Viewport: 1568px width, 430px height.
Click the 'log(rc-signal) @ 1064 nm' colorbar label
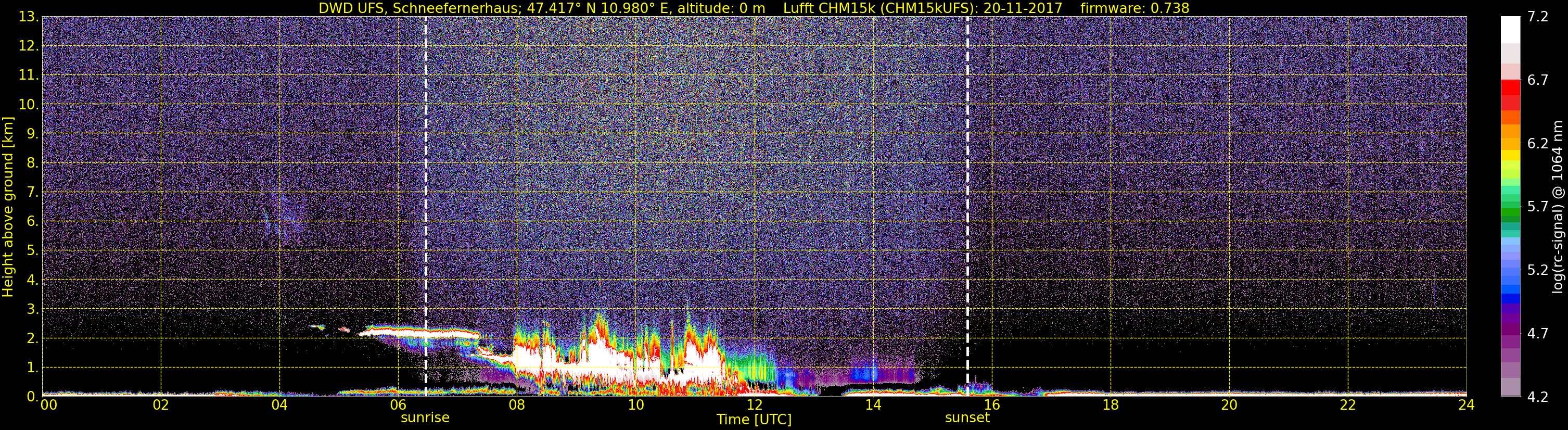click(x=1557, y=207)
